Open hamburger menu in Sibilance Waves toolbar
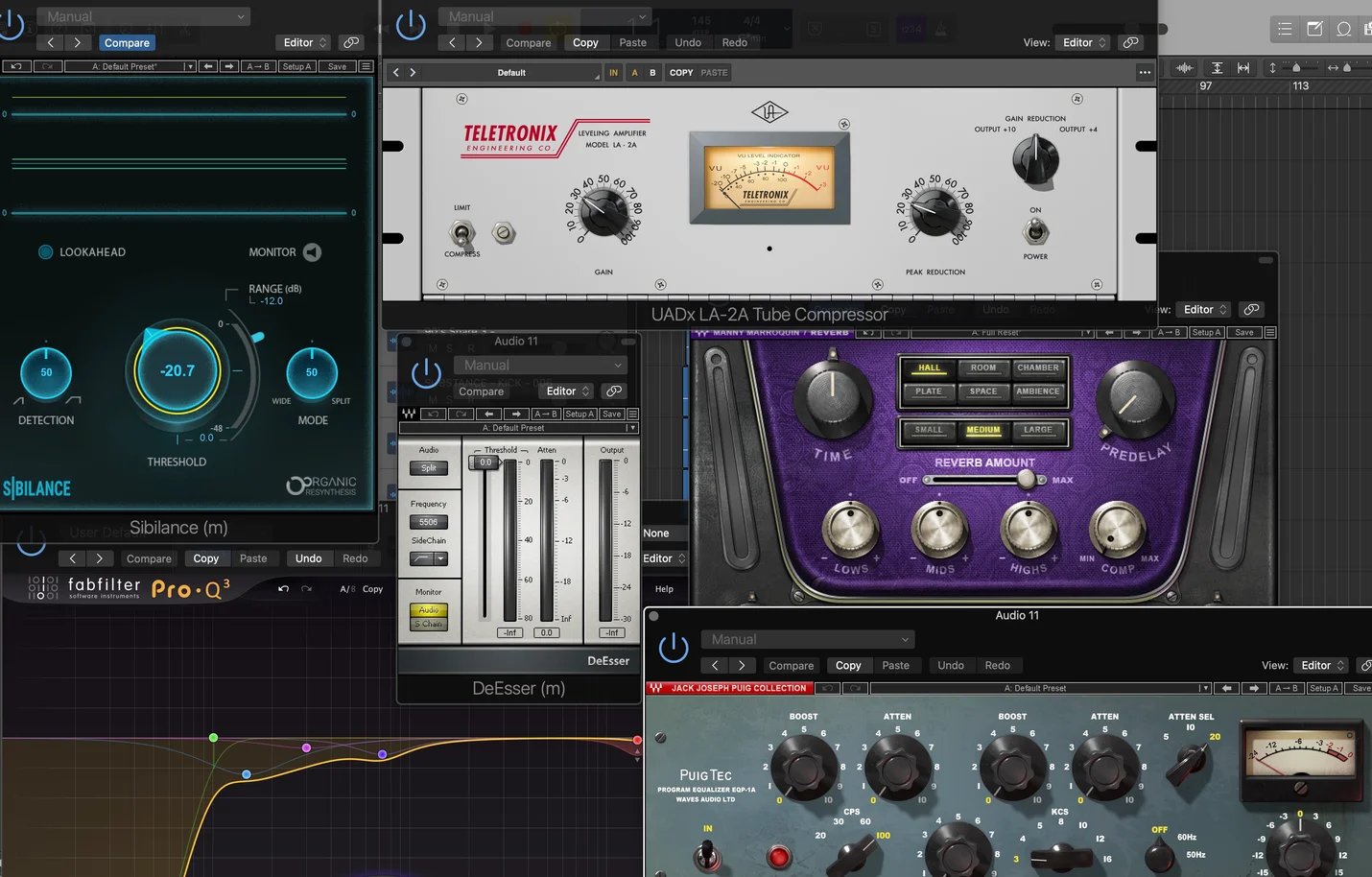Image resolution: width=1372 pixels, height=877 pixels. (366, 66)
